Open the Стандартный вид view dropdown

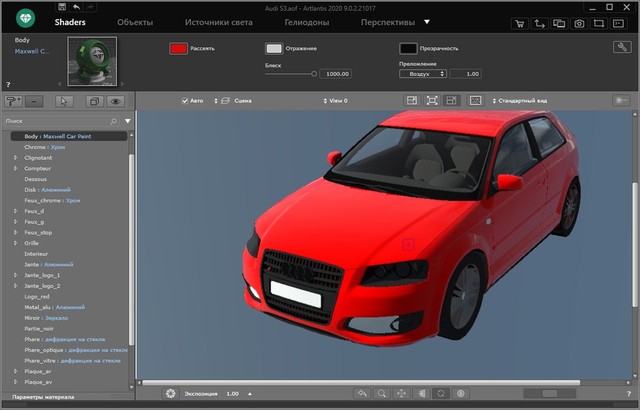pos(522,101)
